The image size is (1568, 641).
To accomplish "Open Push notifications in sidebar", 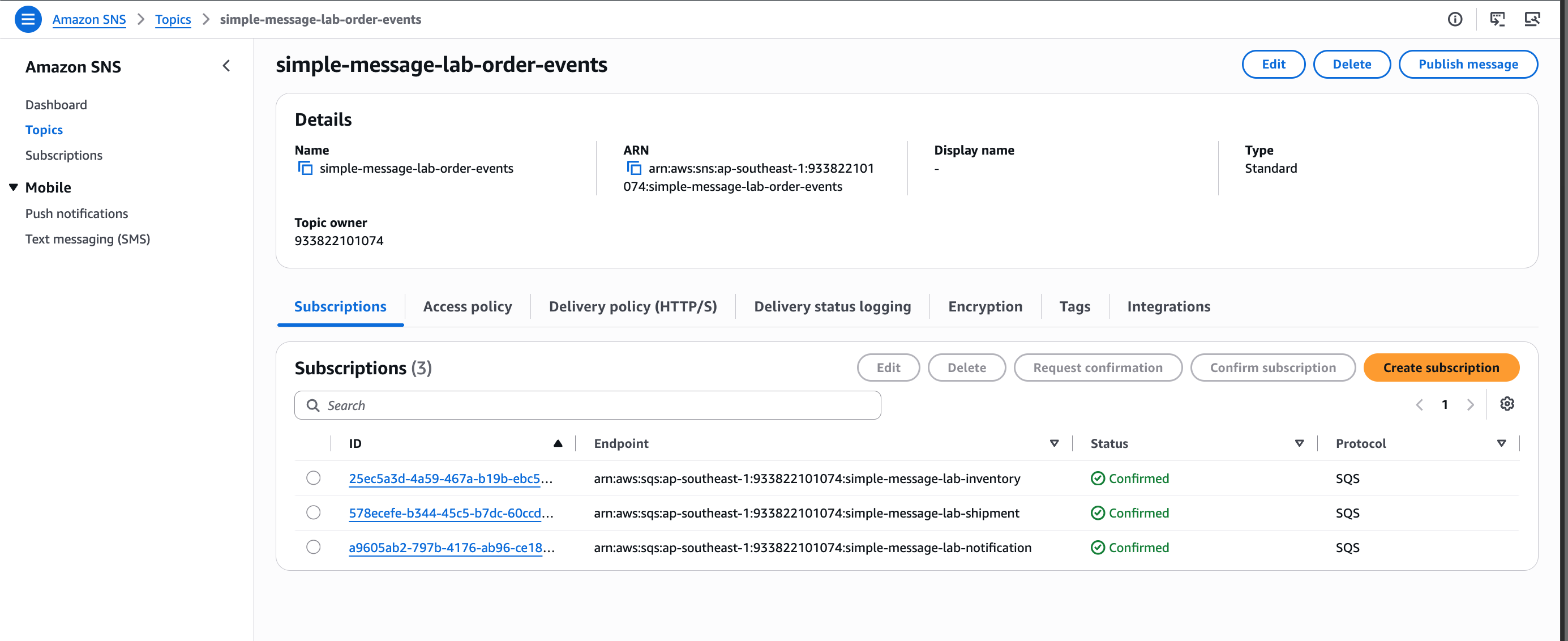I will (76, 213).
